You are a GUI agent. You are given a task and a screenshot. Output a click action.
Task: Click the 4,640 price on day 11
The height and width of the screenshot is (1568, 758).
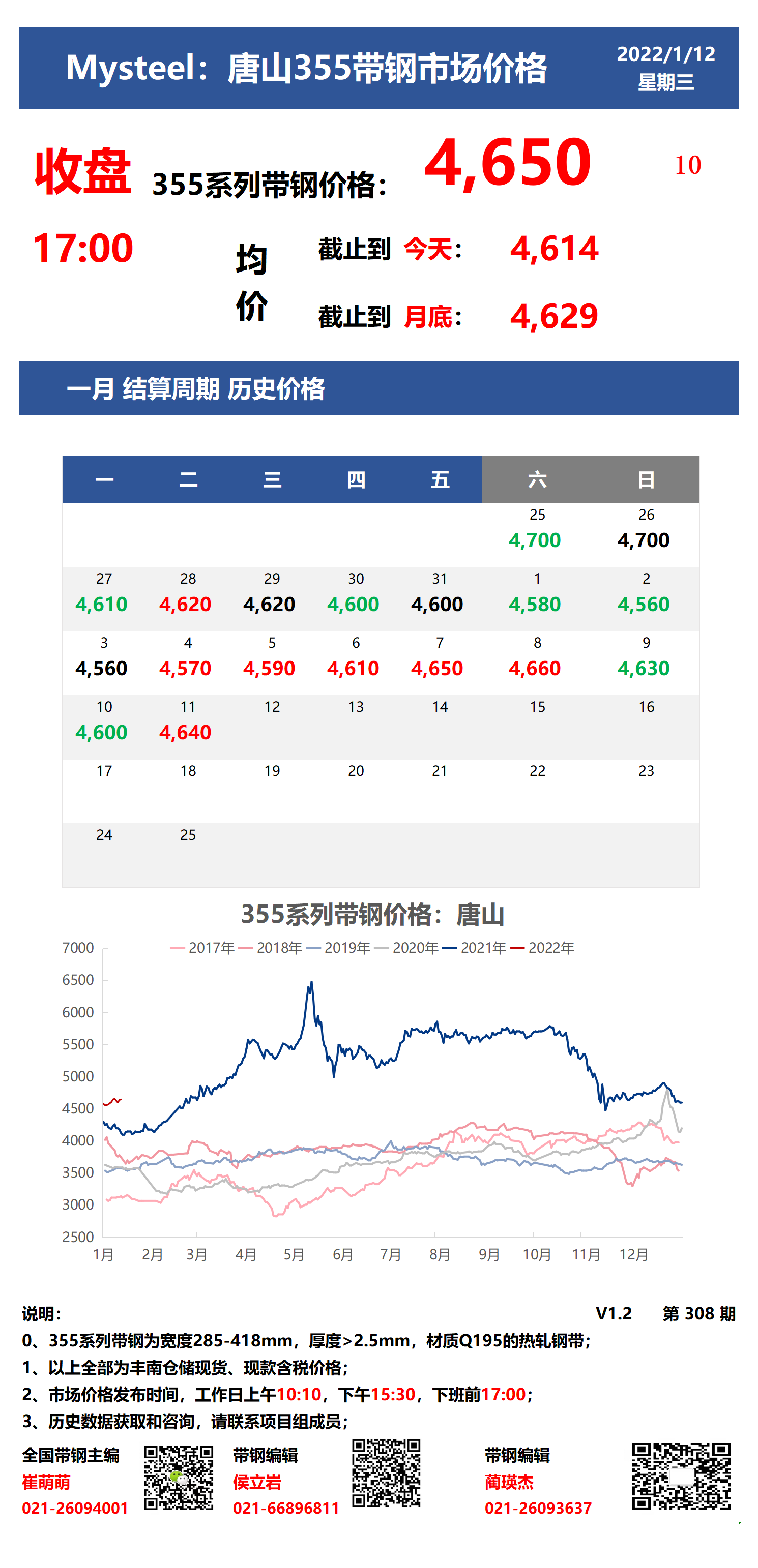click(185, 732)
